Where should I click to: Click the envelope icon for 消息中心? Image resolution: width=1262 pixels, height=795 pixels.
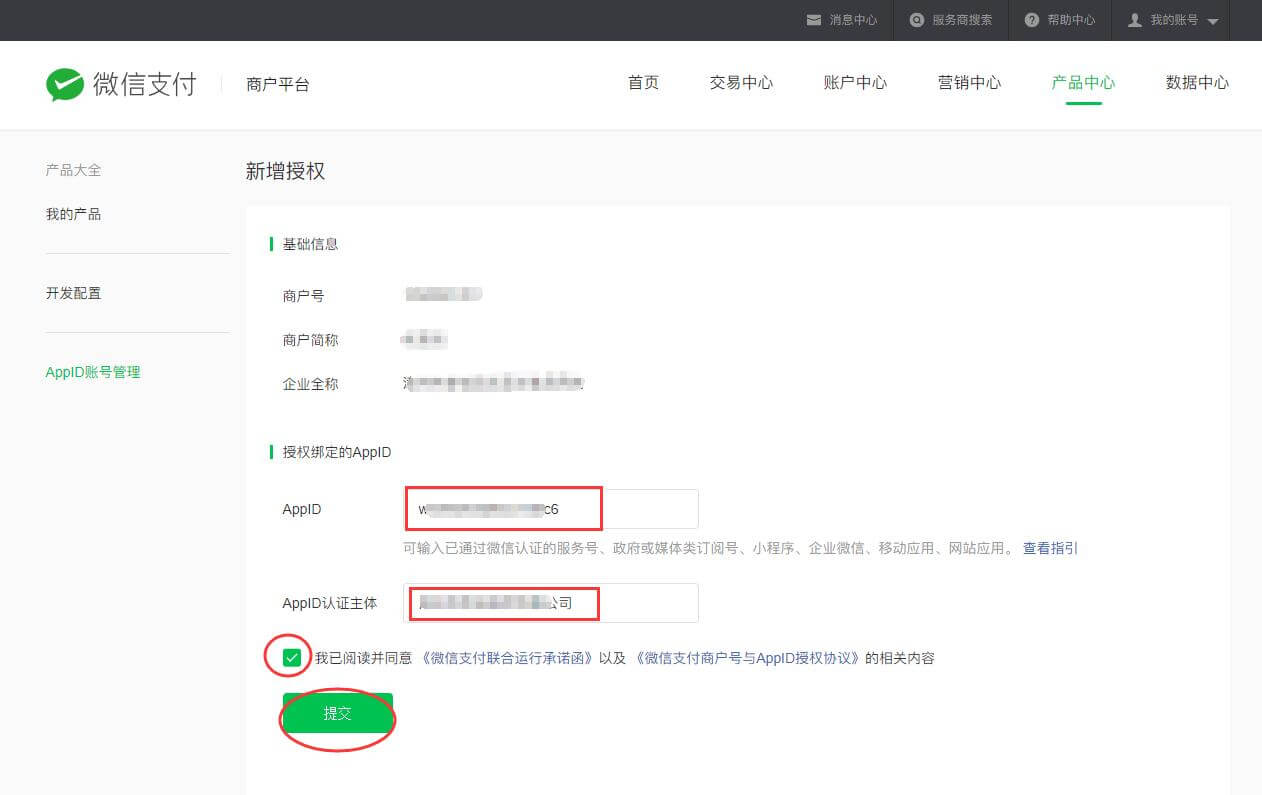tap(814, 20)
